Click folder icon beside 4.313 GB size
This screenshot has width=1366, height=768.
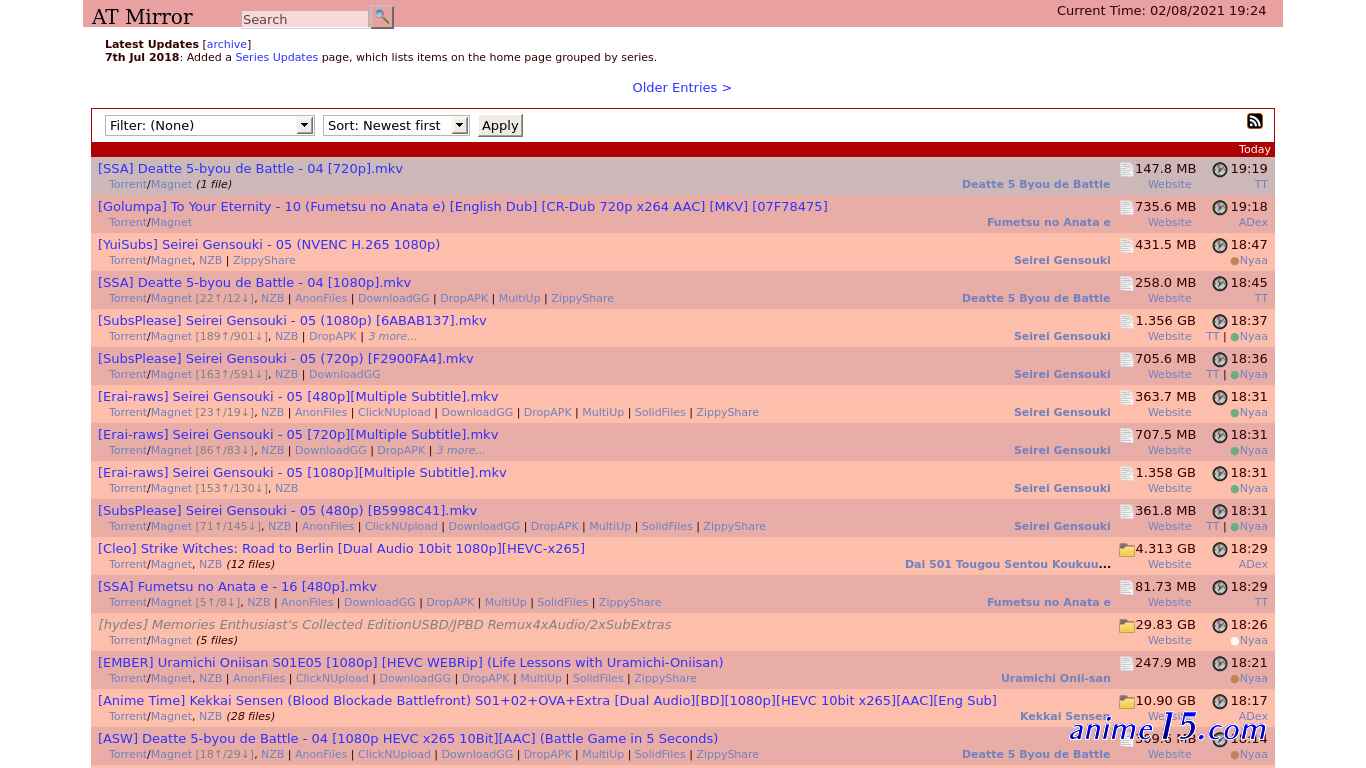1126,550
